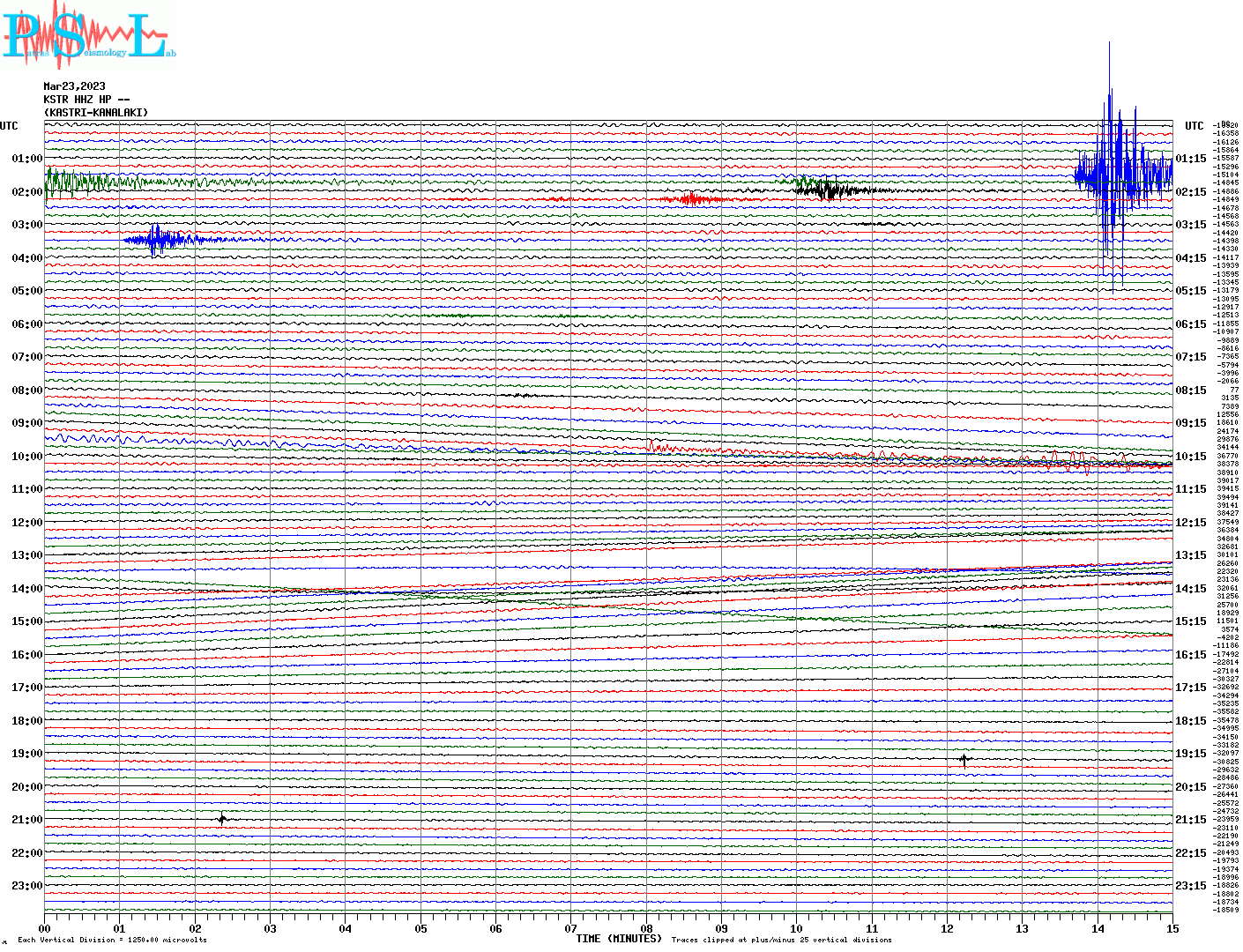This screenshot has width=1243, height=952.
Task: Click the 20:15 time label on the right
Action: click(x=1191, y=787)
